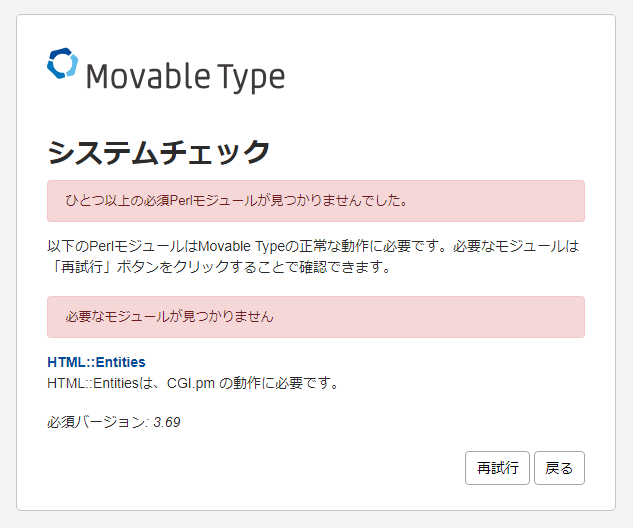
Task: Click the 必須バージョン: 3.69 version text
Action: pyautogui.click(x=114, y=422)
